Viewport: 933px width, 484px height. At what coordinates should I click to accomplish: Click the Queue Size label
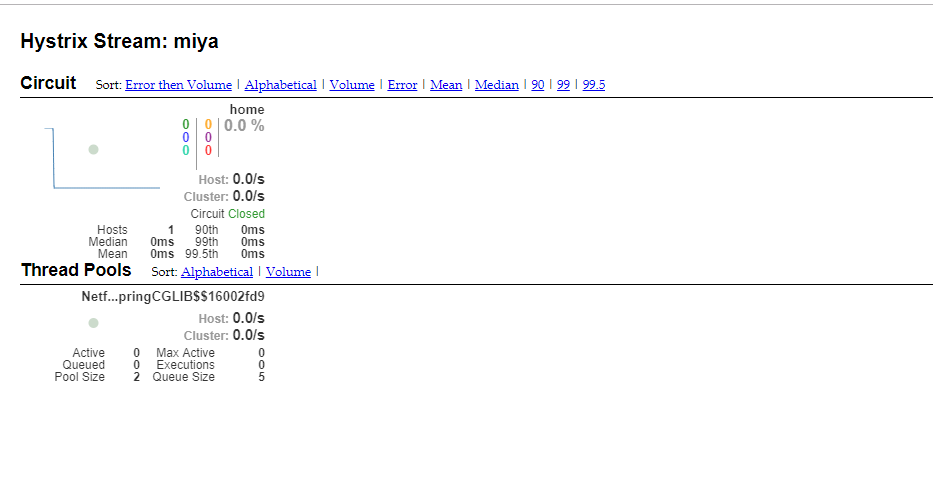point(184,377)
